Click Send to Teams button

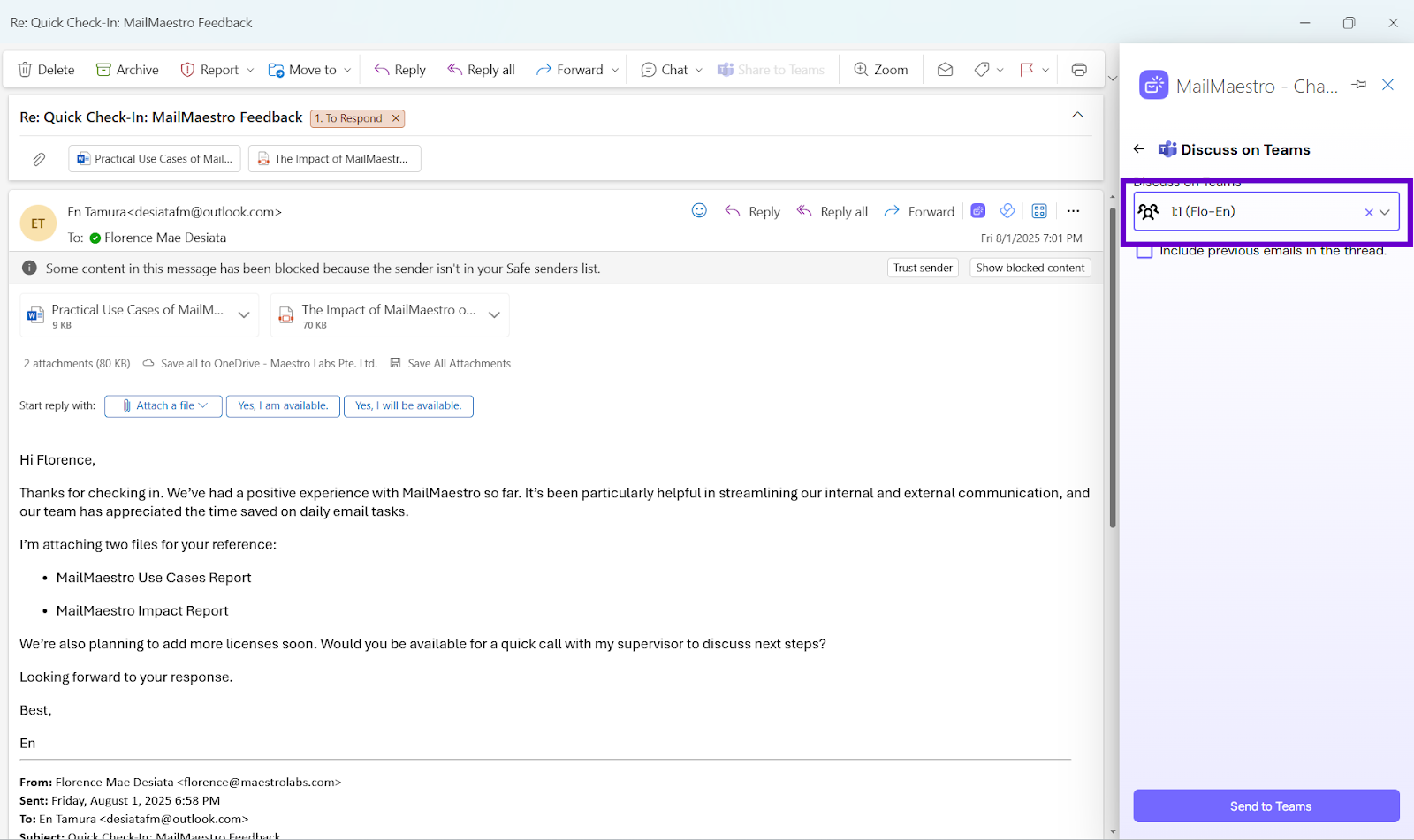pyautogui.click(x=1266, y=806)
